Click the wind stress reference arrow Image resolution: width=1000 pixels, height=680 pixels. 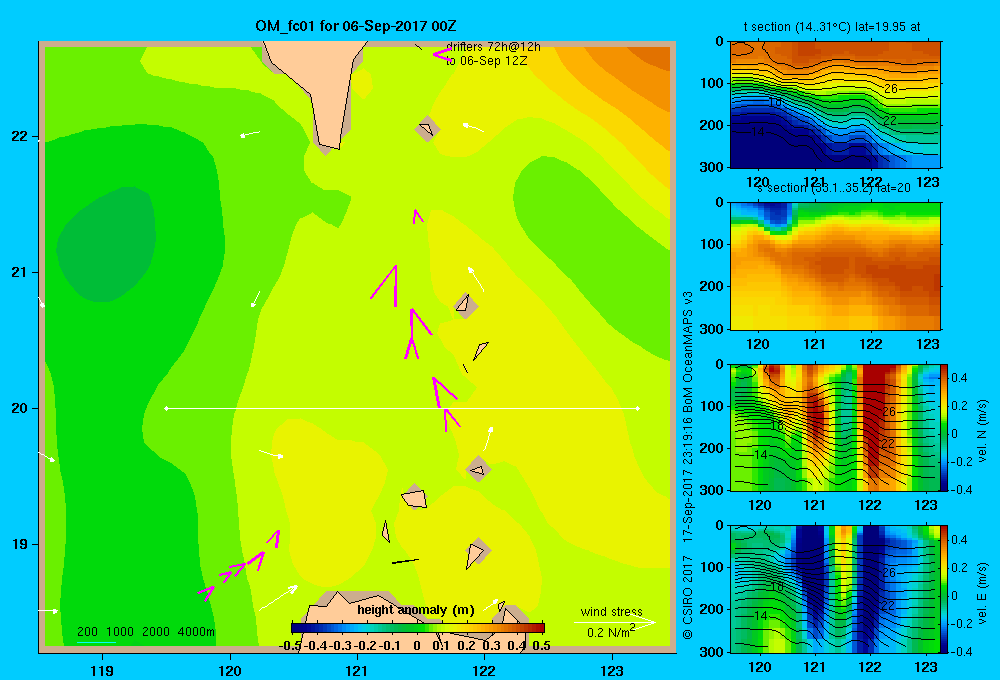[615, 622]
